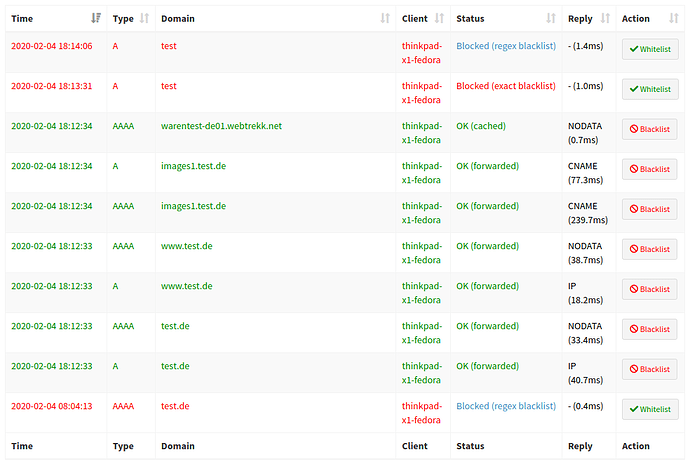Click the sort arrows beside Type header
This screenshot has height=463, width=690.
click(x=144, y=18)
